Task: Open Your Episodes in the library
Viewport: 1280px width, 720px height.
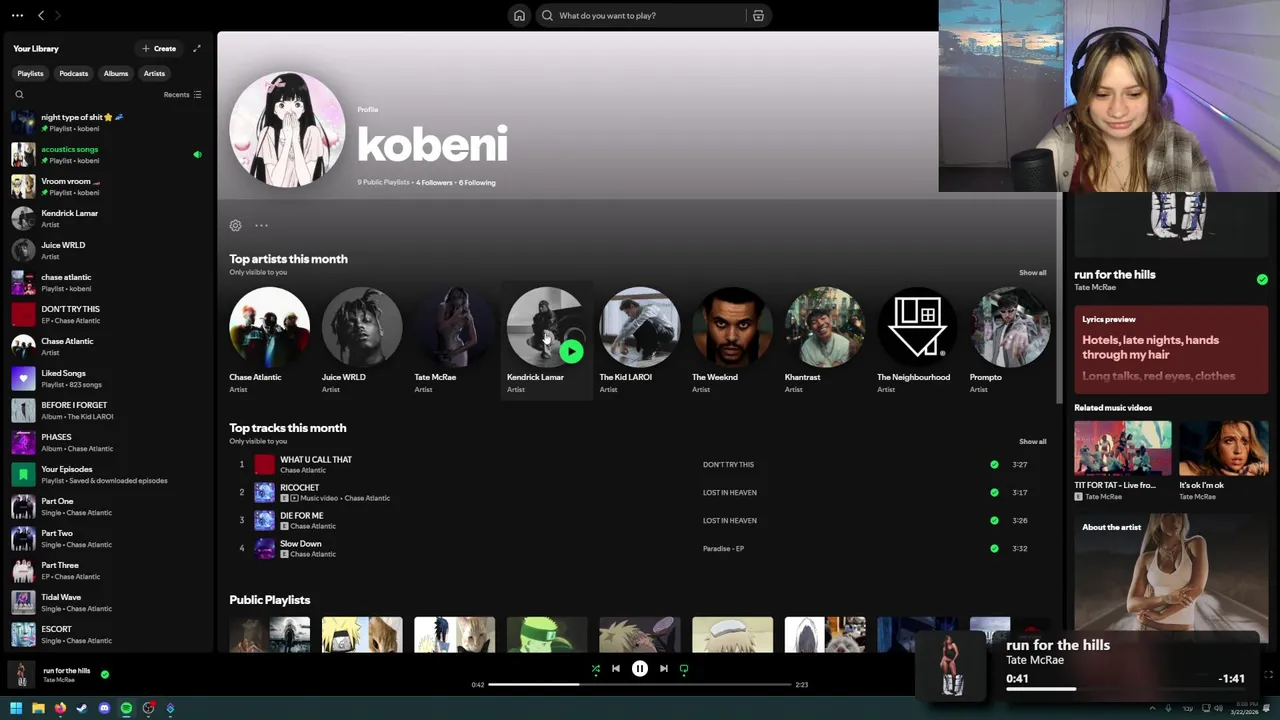Action: tap(108, 475)
